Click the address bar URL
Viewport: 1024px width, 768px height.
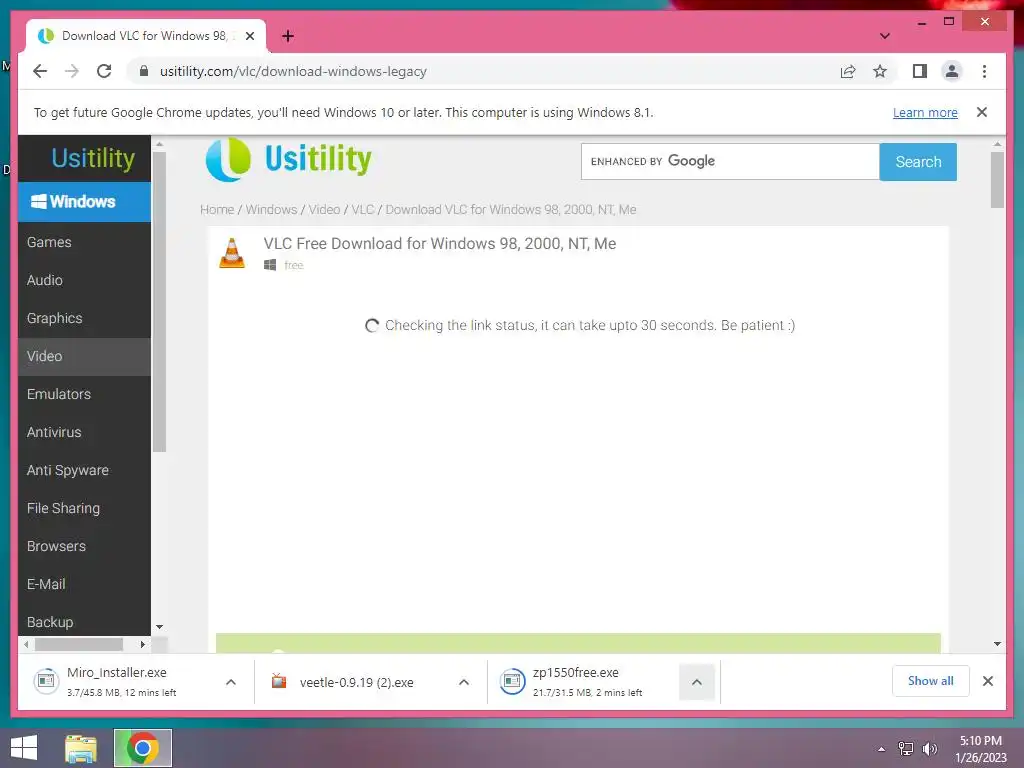[x=293, y=71]
